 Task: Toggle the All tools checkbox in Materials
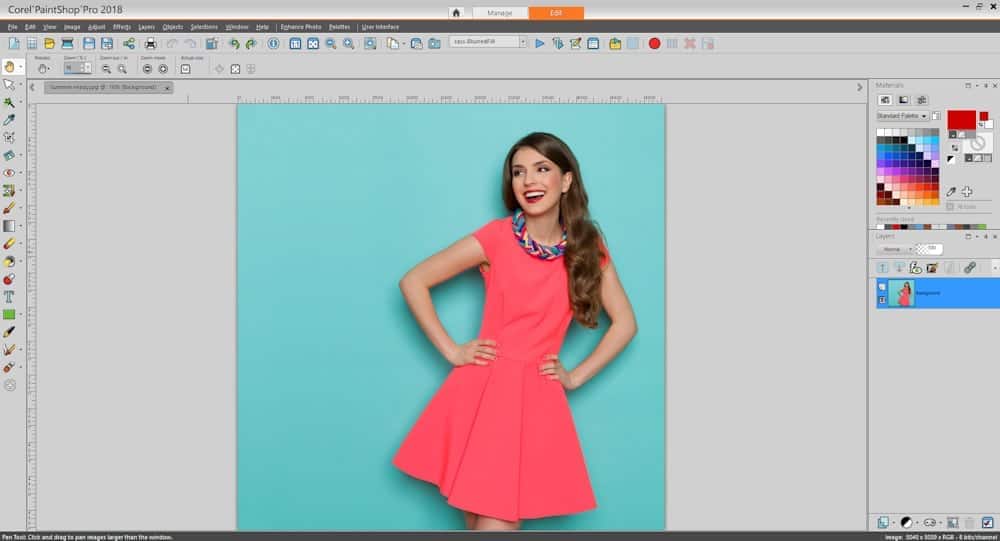pyautogui.click(x=949, y=206)
